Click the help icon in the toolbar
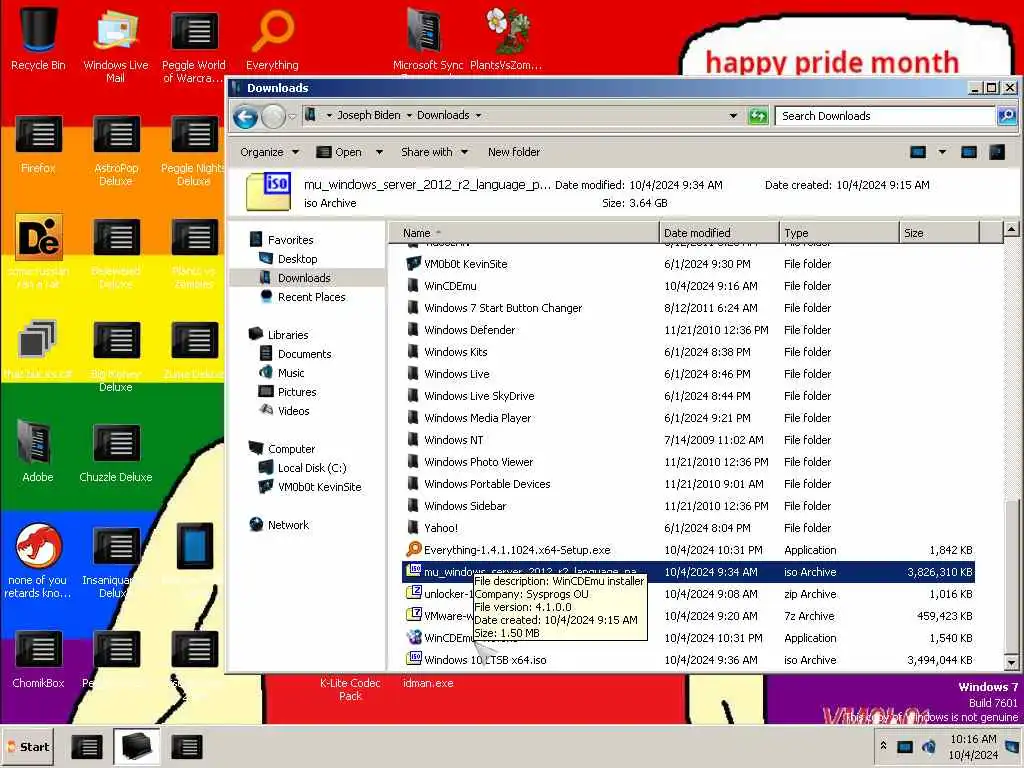1024x768 pixels. pos(997,152)
